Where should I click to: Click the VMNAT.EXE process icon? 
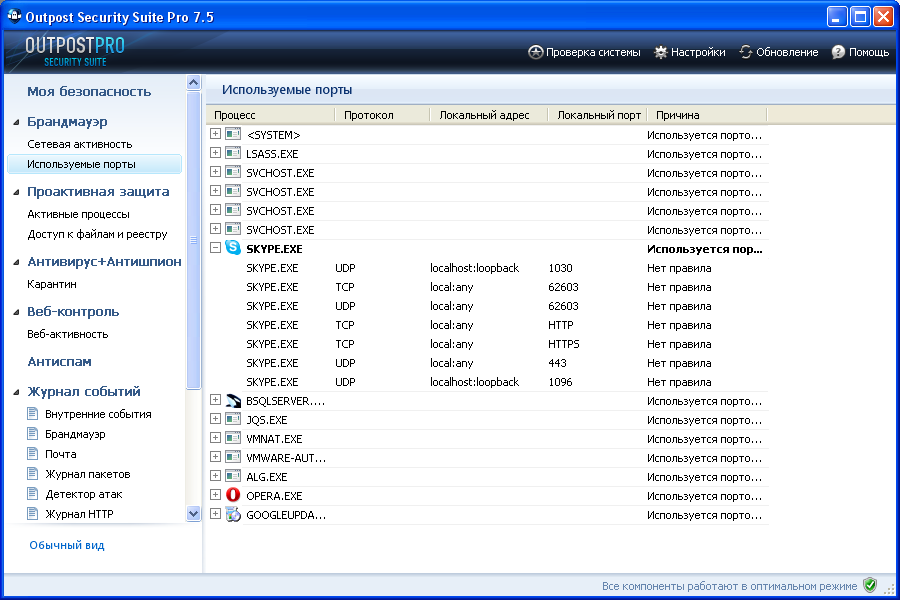[x=232, y=438]
